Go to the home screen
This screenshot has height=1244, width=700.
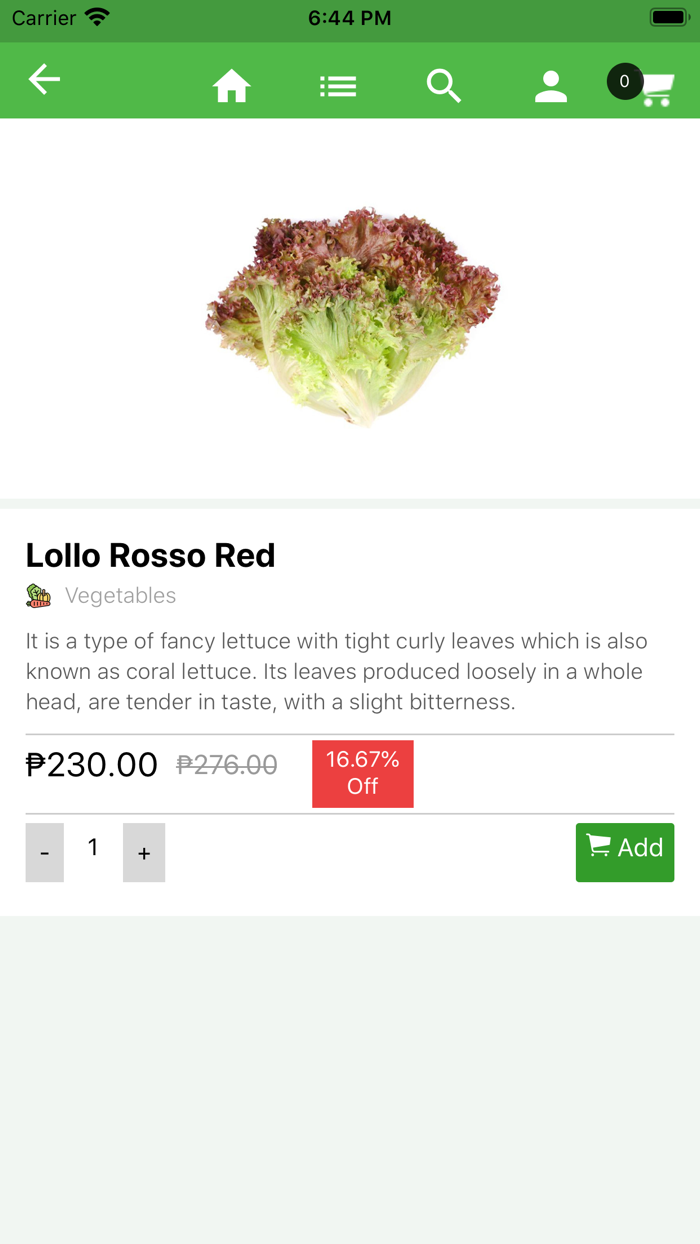click(x=231, y=85)
